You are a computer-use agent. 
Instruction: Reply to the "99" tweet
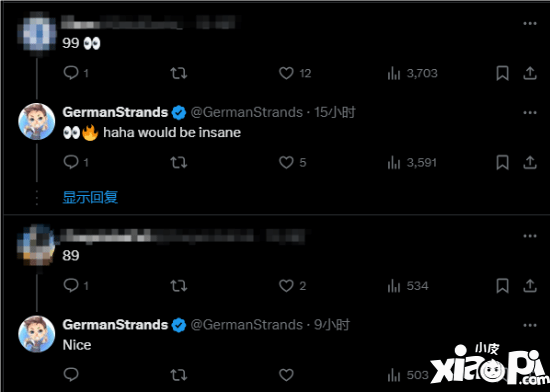click(x=71, y=73)
